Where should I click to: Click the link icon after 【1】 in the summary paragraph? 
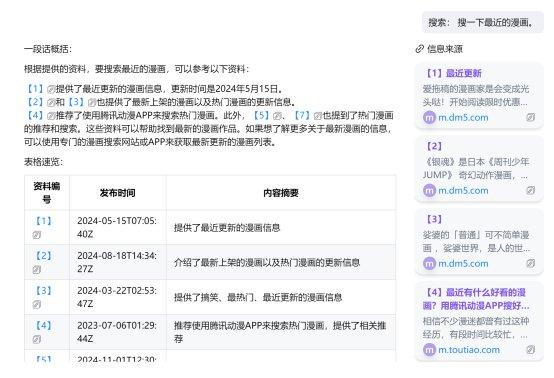coord(51,89)
